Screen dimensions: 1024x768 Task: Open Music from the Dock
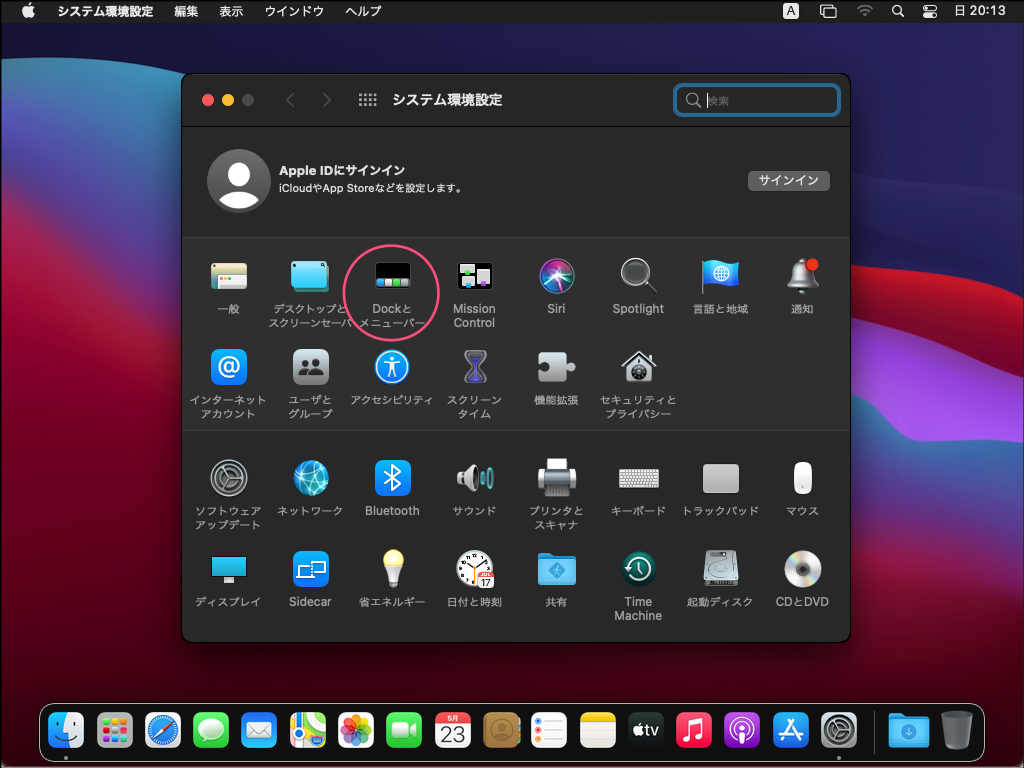click(x=694, y=729)
